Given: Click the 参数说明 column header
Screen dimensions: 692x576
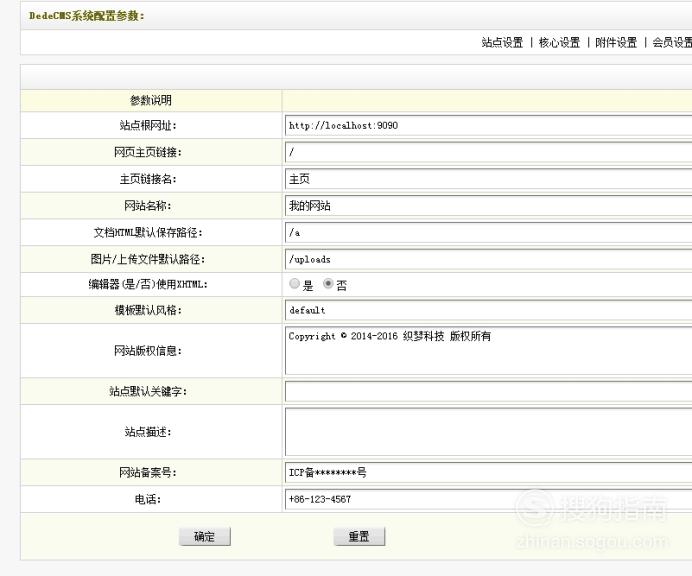Looking at the screenshot, I should 151,101.
